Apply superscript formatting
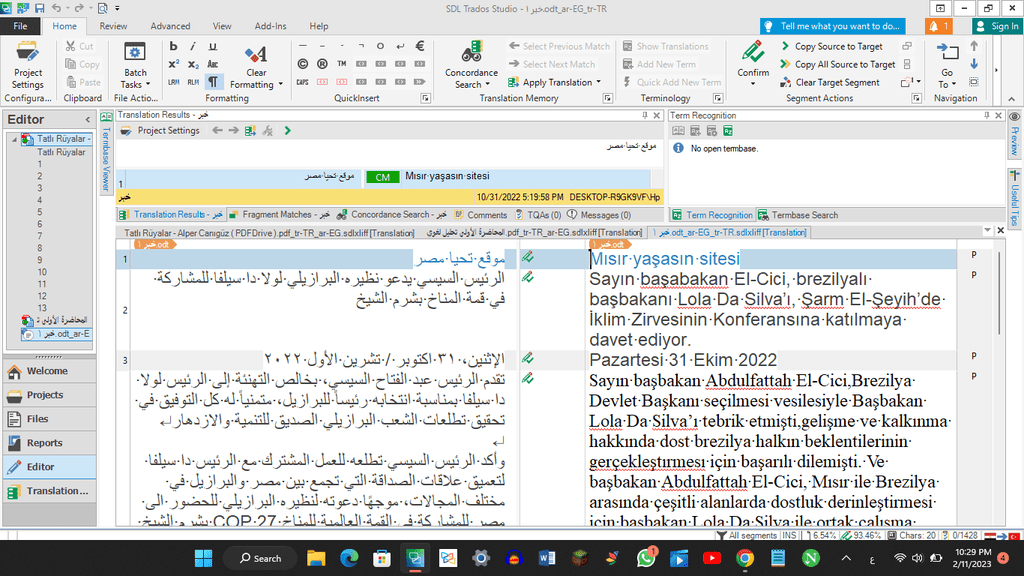Viewport: 1024px width, 576px height. [x=173, y=64]
